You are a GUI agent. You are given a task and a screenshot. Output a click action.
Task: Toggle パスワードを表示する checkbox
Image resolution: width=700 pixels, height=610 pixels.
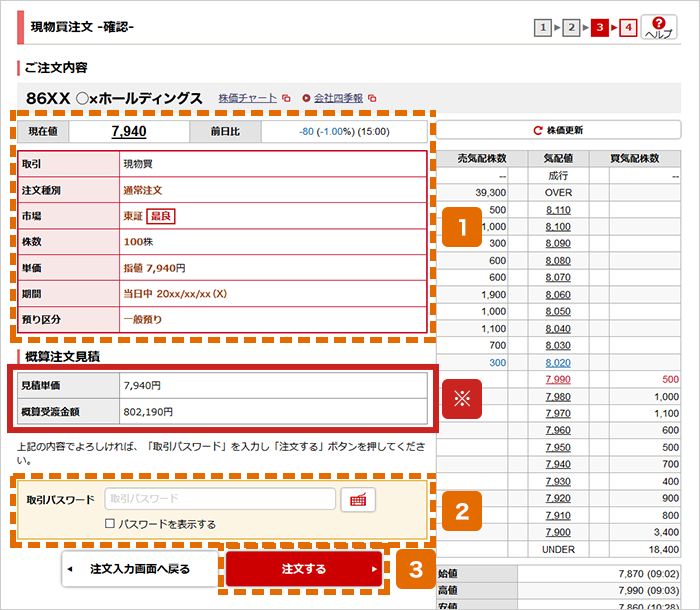(110, 523)
